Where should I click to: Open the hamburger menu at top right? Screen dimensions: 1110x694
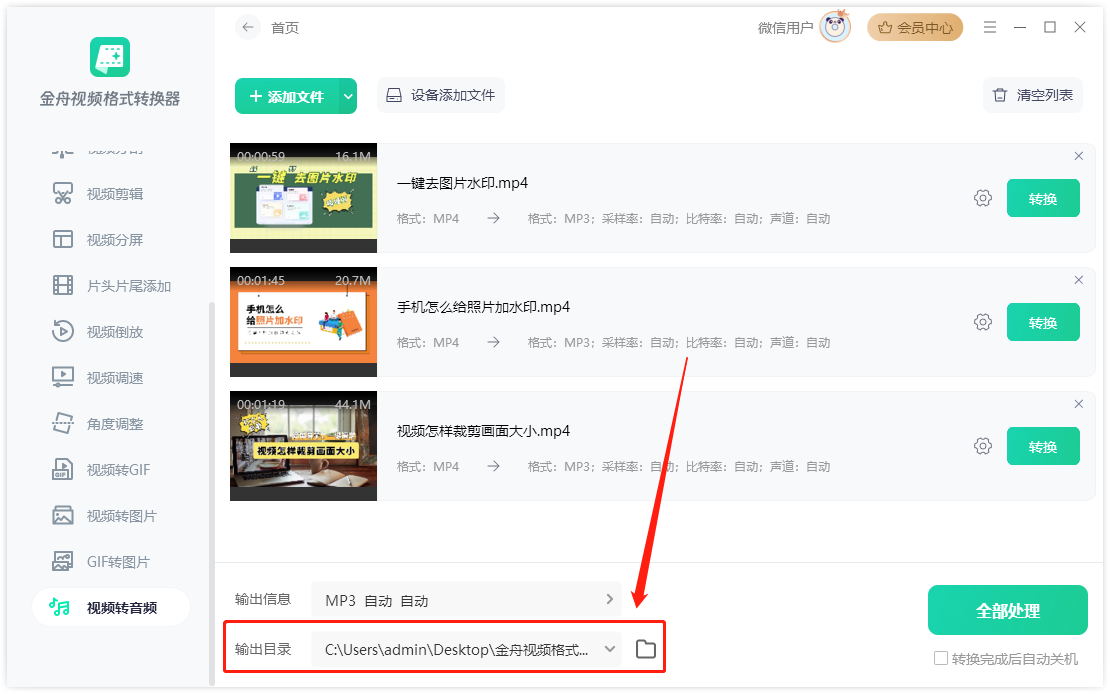point(990,27)
